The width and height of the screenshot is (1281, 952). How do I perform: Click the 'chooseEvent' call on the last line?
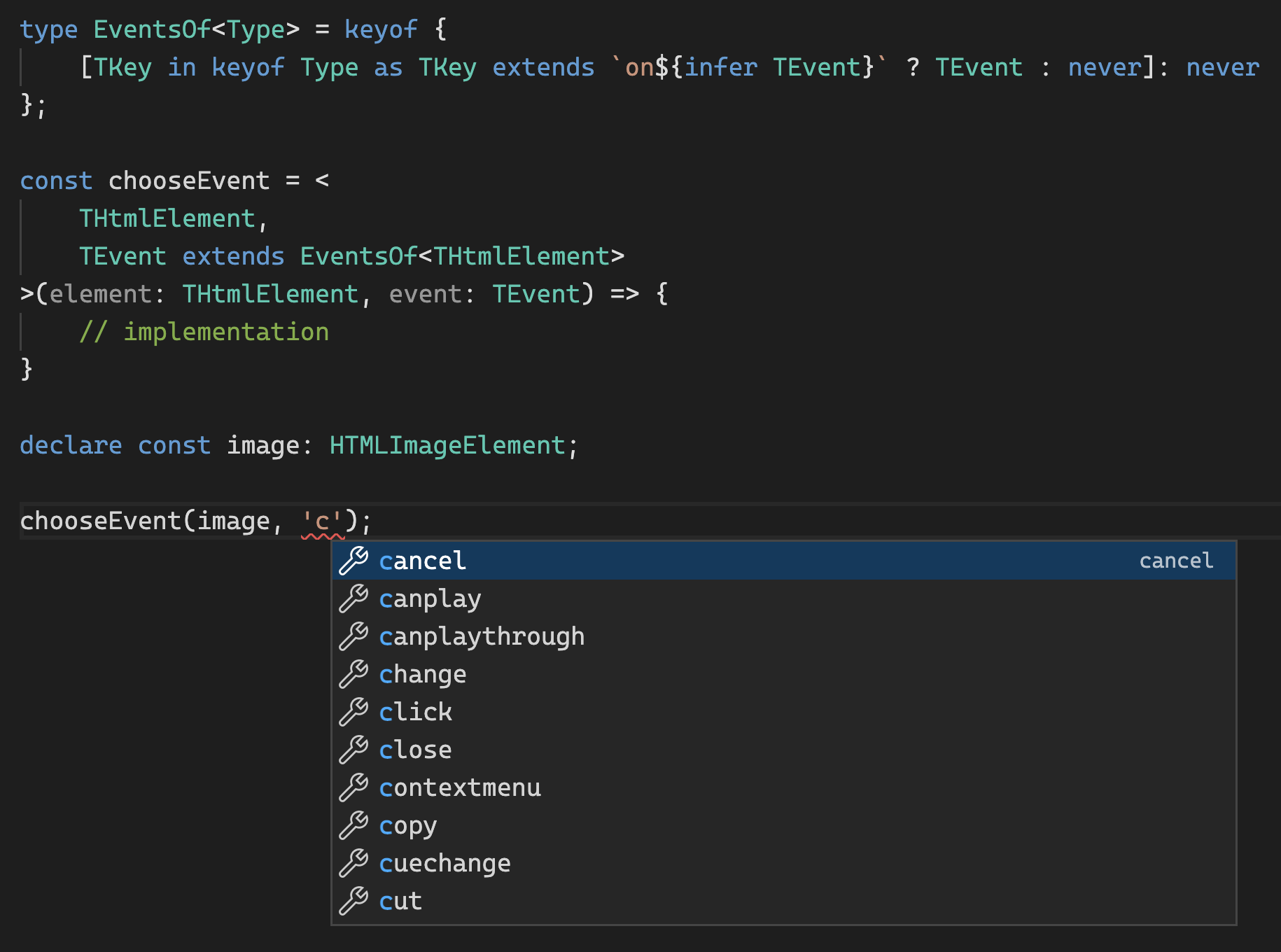tap(101, 521)
